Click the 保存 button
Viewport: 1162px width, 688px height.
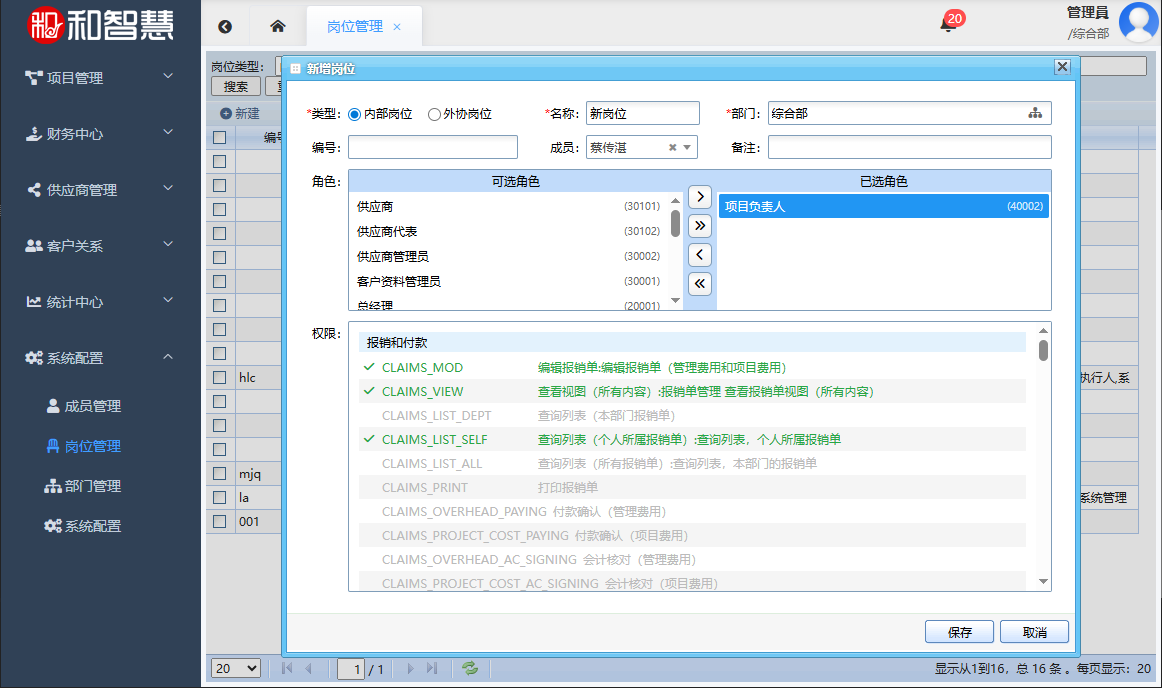point(960,632)
